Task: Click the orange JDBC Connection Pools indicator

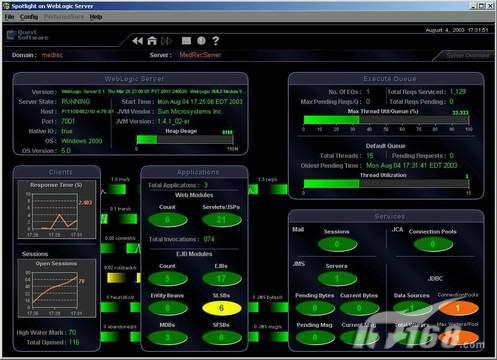Action: (x=459, y=308)
